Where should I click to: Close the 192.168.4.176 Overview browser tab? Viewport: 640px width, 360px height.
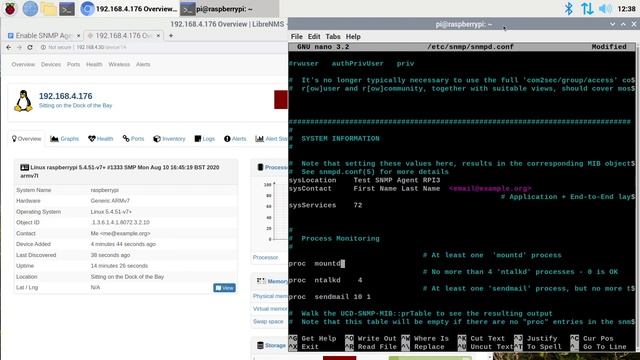tap(158, 36)
